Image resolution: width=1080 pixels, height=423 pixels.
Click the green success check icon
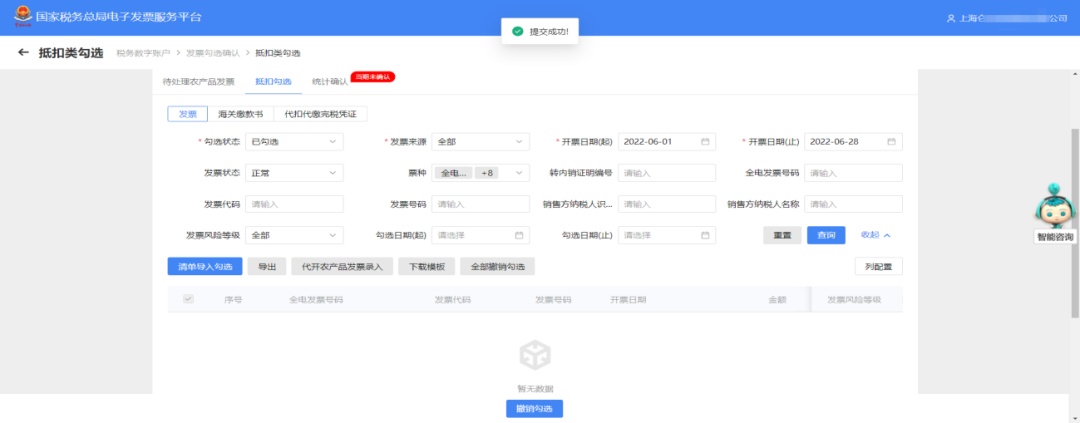tap(517, 32)
